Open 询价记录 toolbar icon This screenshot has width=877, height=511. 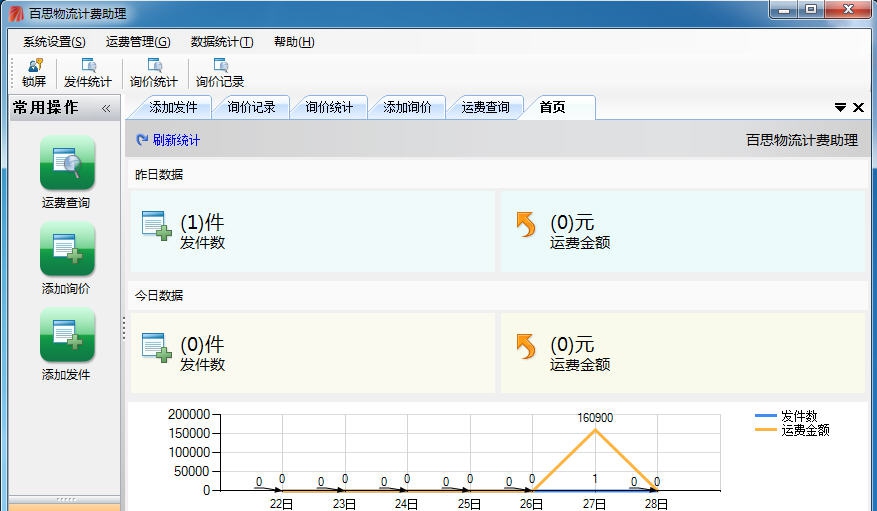pos(220,73)
